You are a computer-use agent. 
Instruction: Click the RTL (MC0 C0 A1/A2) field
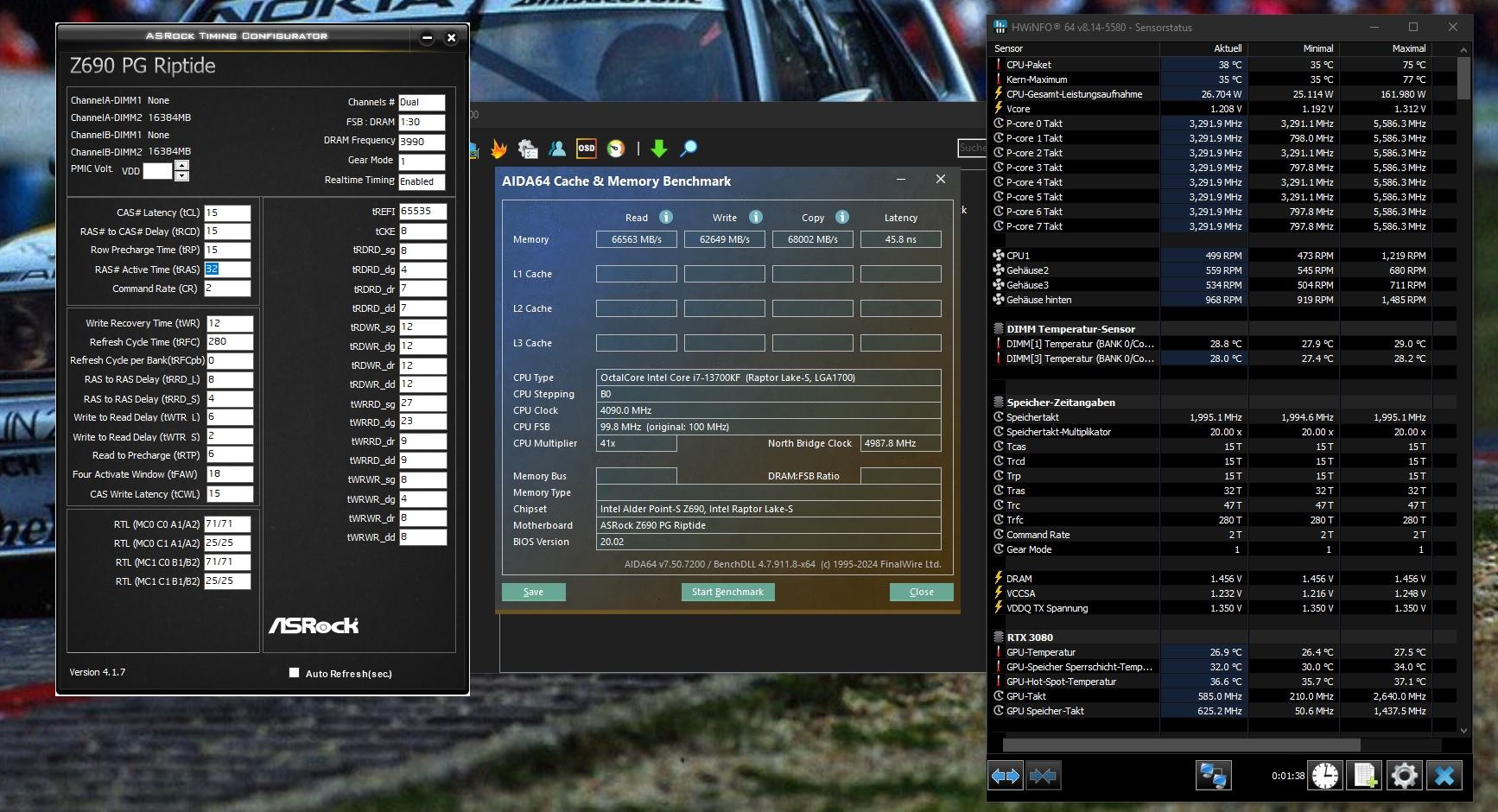227,524
